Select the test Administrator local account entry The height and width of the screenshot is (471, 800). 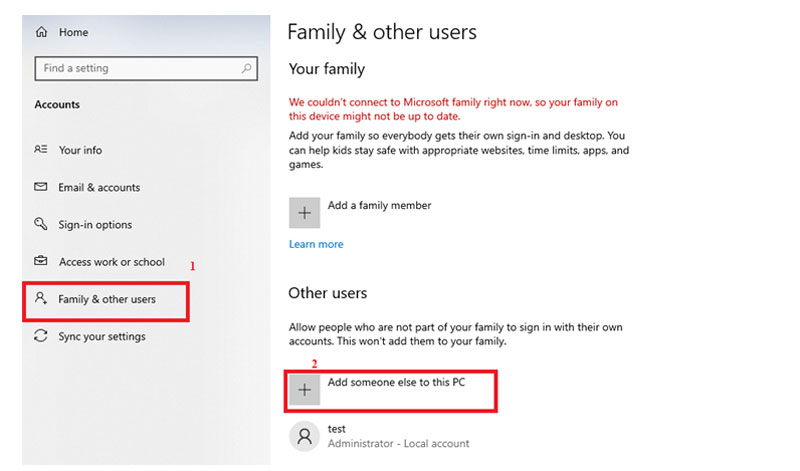397,436
